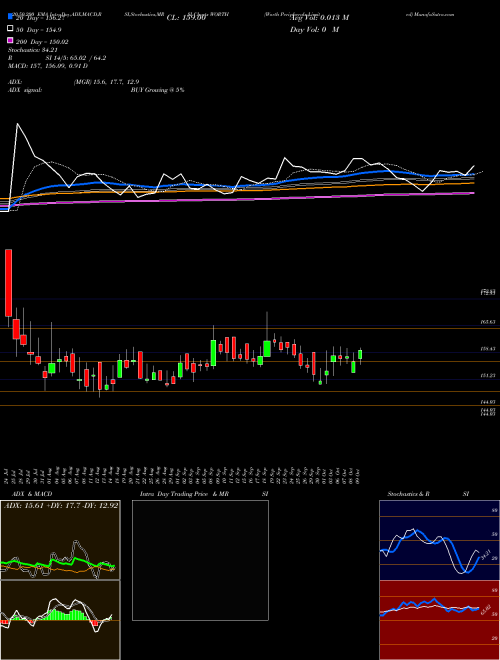This screenshot has height=660, width=500.
Task: Click the tall first red candlestick
Action: click(8, 283)
